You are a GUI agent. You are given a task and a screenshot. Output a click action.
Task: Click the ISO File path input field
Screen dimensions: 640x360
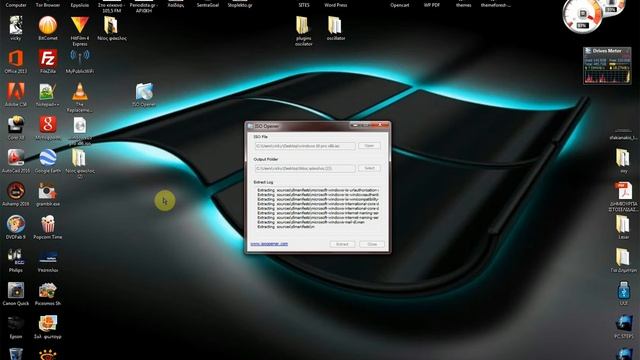[x=304, y=146]
